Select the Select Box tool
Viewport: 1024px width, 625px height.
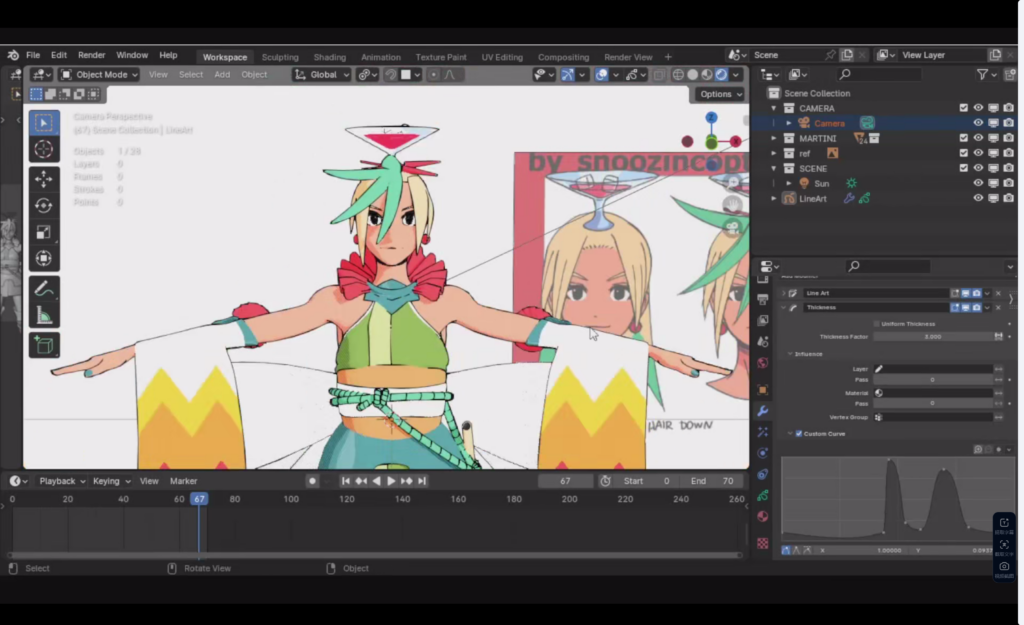(44, 123)
